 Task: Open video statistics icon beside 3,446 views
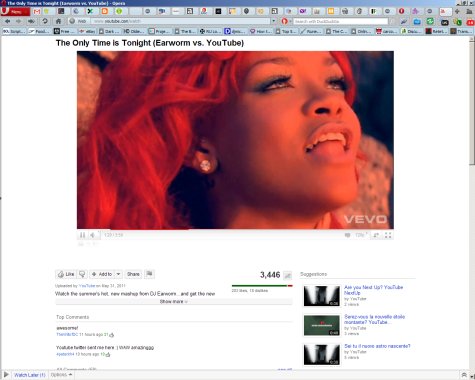coord(287,275)
